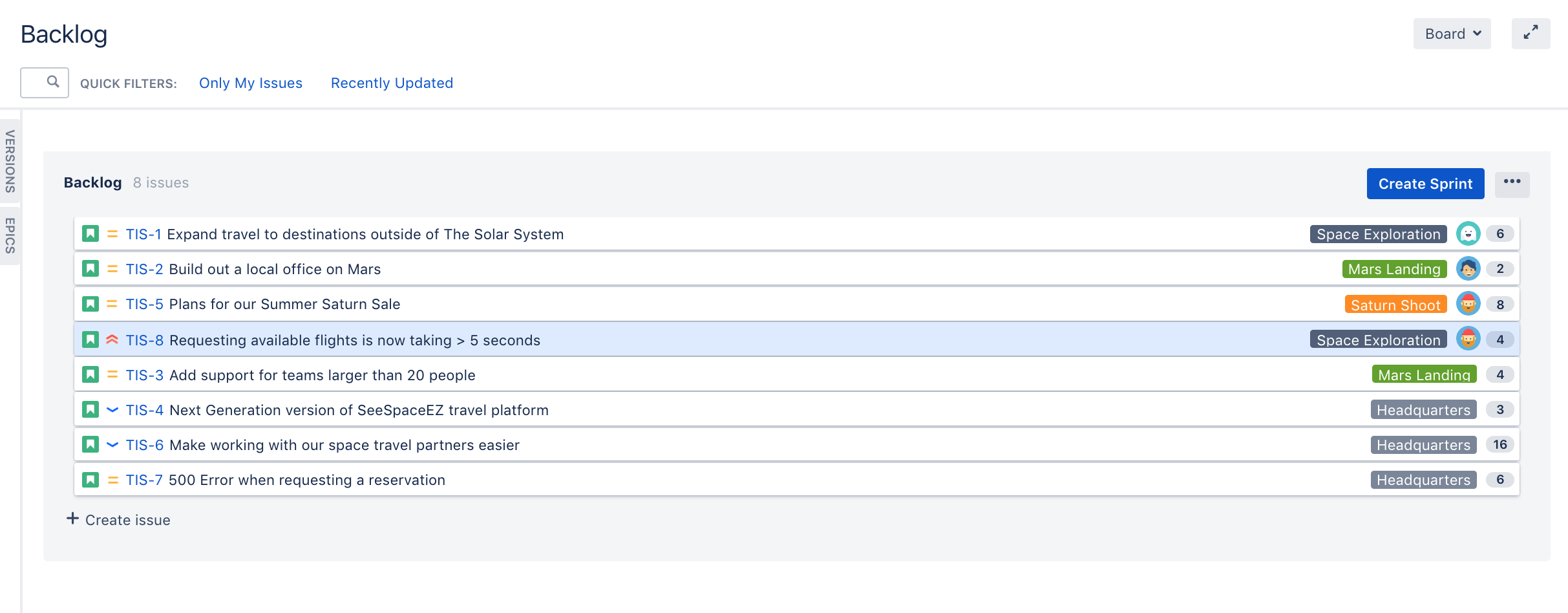1568x613 pixels.
Task: Click the medium priority icon on TIS-2
Action: (112, 269)
